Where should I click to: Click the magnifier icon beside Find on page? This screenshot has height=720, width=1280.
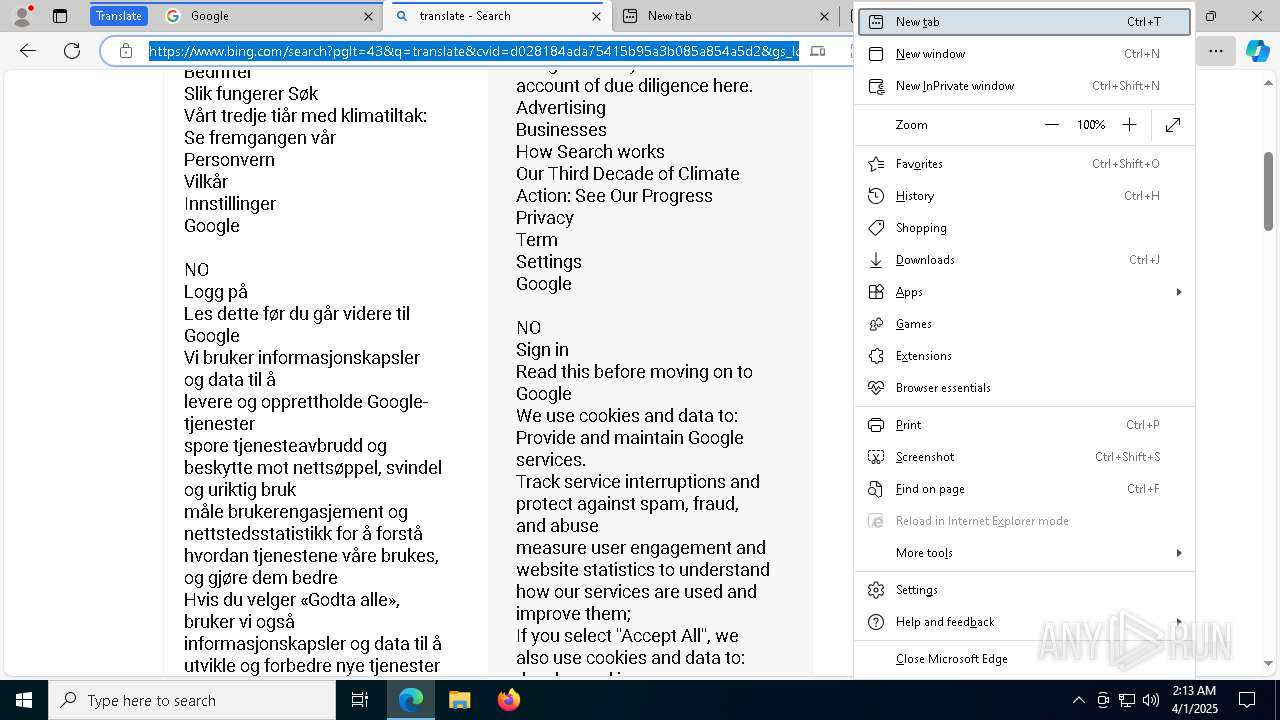click(876, 489)
